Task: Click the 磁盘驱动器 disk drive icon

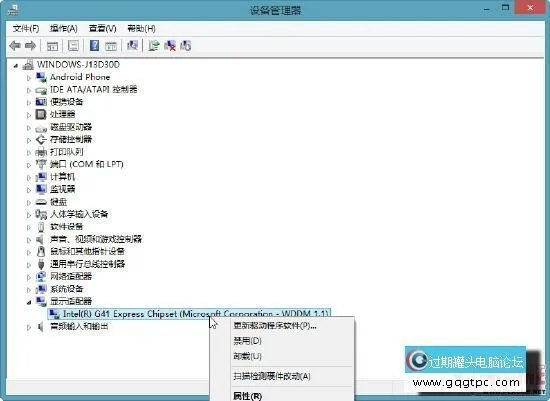Action: (41, 128)
